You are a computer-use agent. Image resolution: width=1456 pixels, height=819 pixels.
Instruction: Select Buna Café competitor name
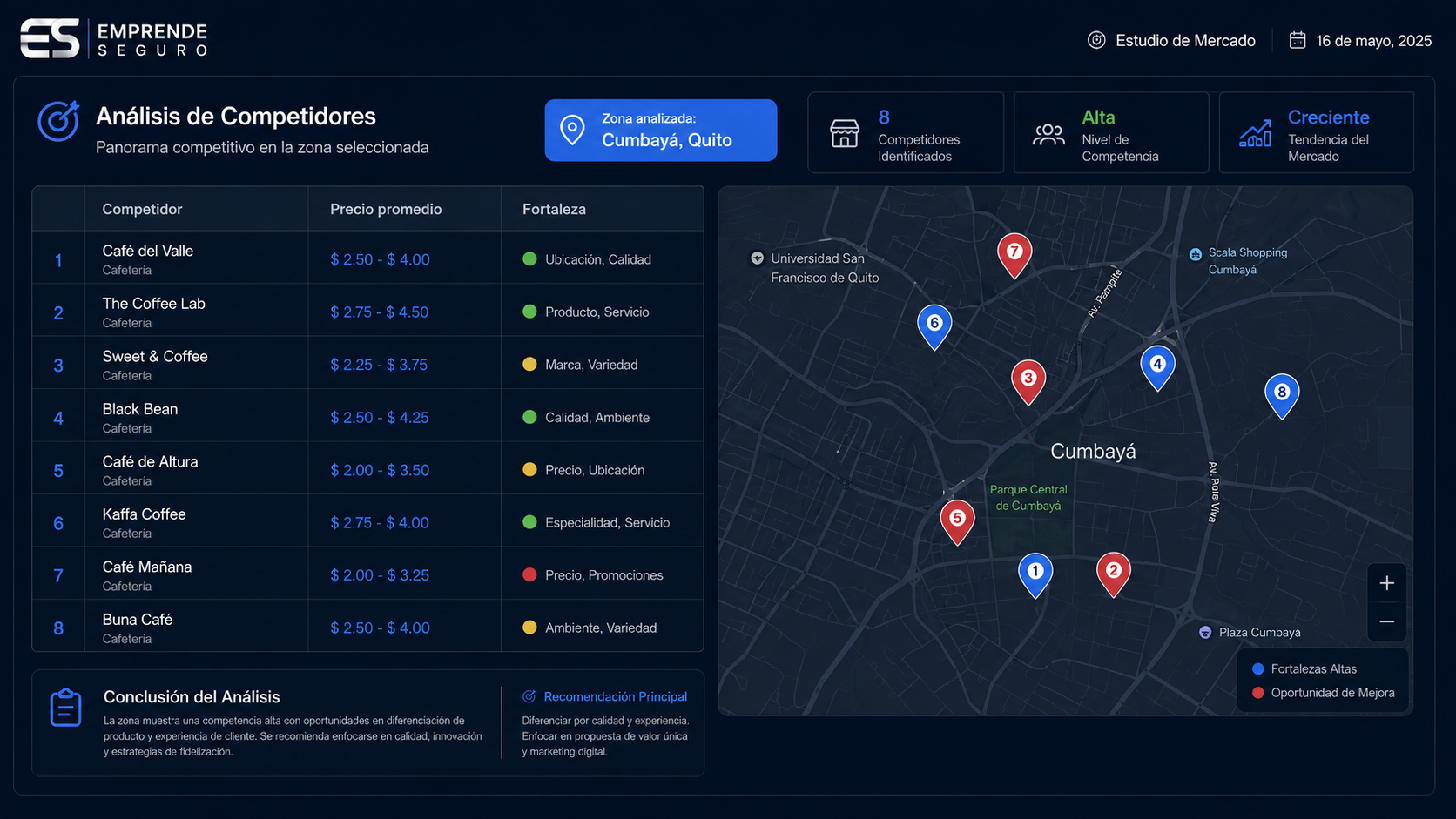pos(137,620)
